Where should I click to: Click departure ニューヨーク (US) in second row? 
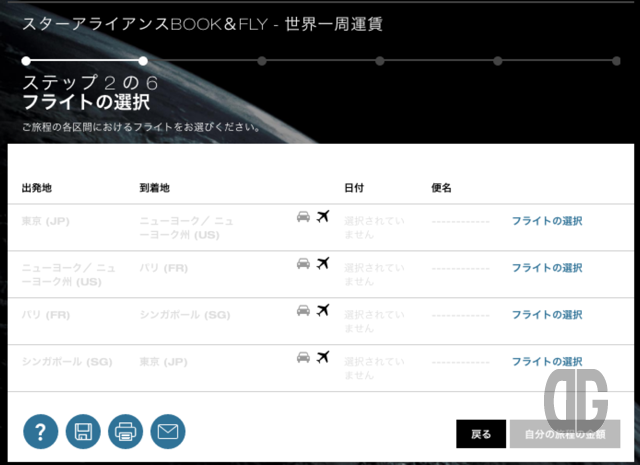[69, 275]
